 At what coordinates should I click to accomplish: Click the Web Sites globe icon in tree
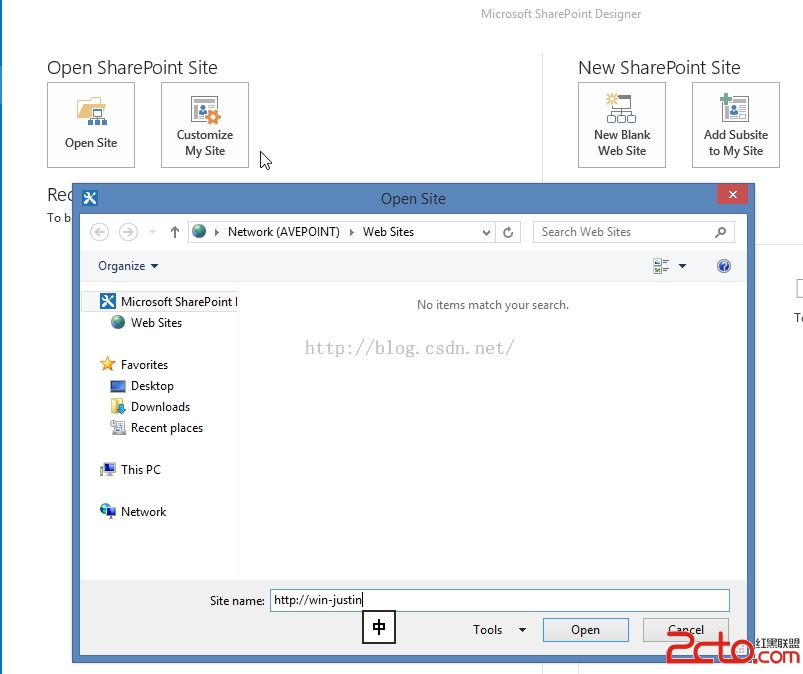pos(118,322)
